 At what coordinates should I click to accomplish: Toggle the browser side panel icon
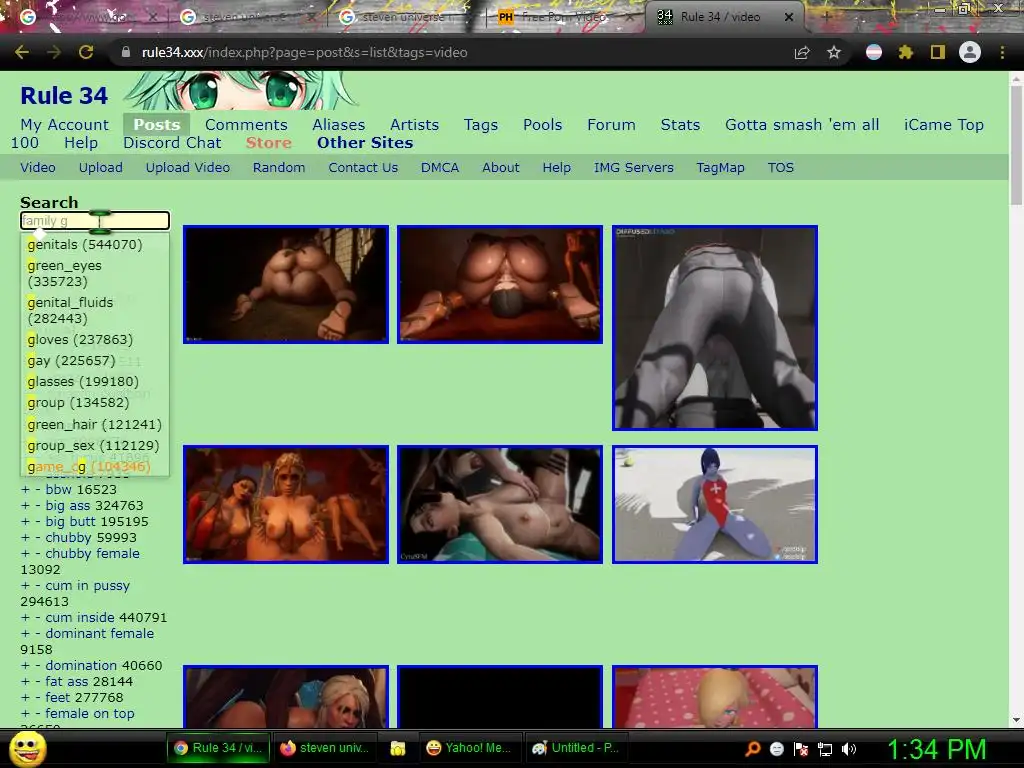937,52
